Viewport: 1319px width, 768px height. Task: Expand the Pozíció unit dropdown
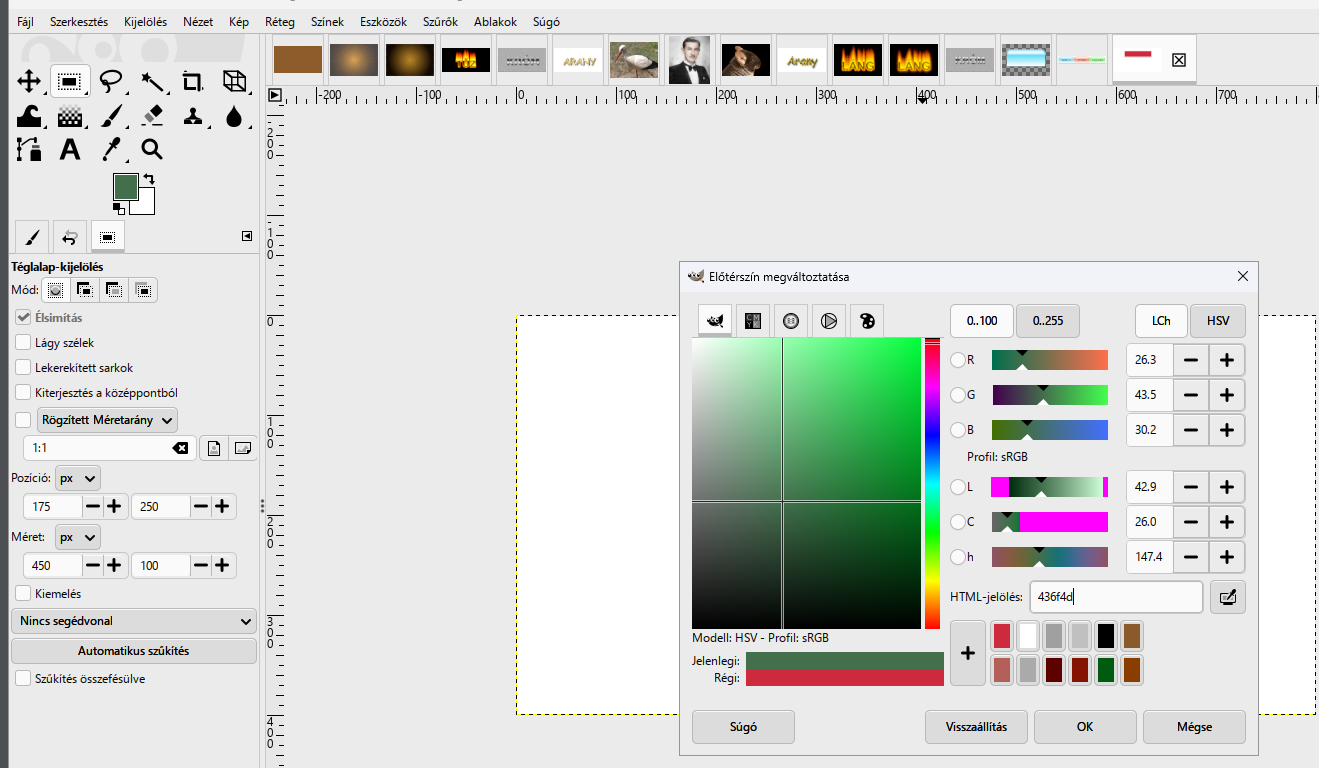[x=77, y=478]
